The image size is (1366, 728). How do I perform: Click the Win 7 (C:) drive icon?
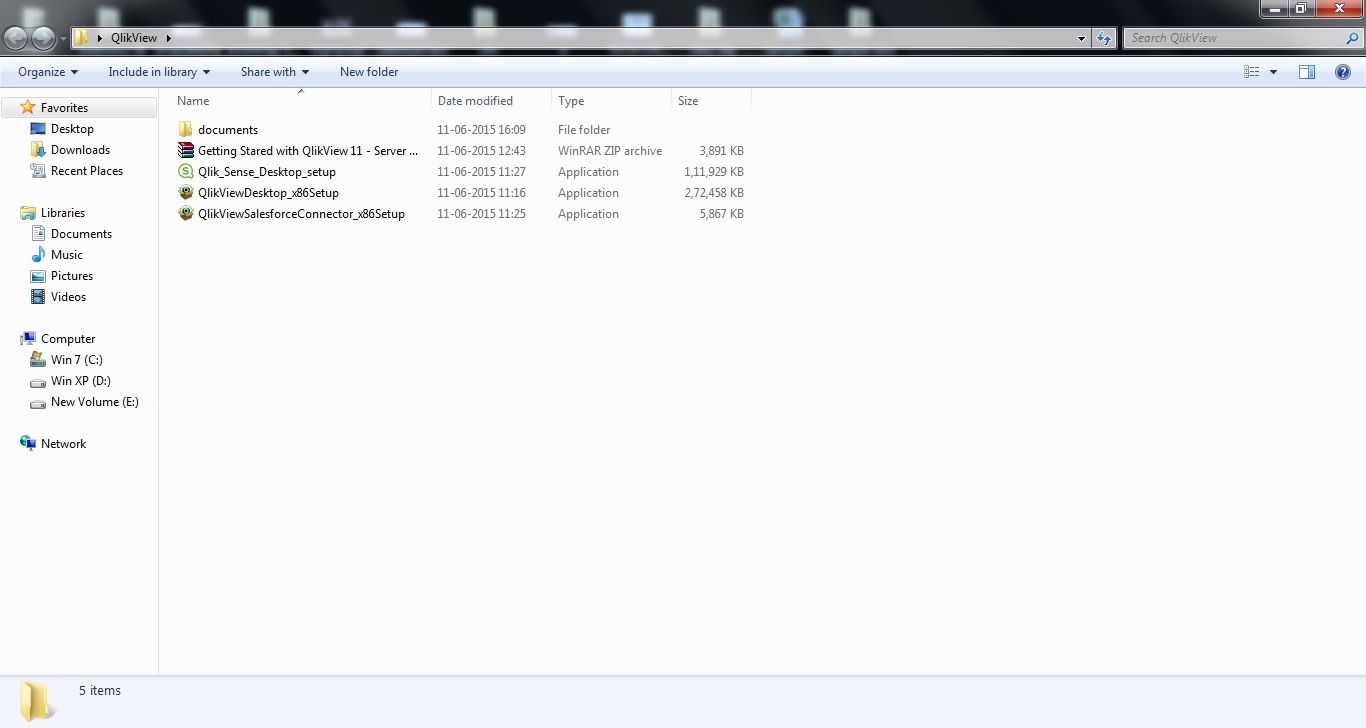coord(38,360)
